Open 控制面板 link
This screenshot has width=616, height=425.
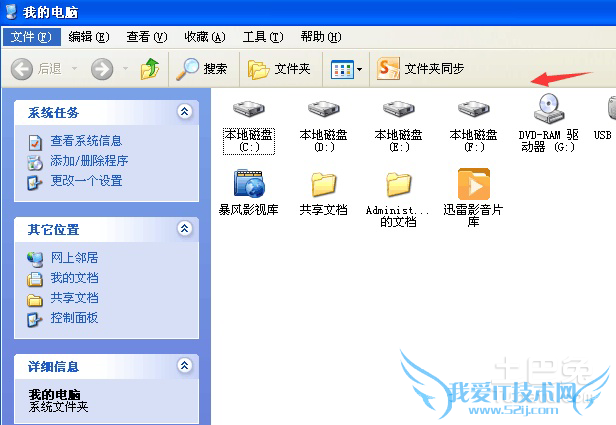click(74, 318)
